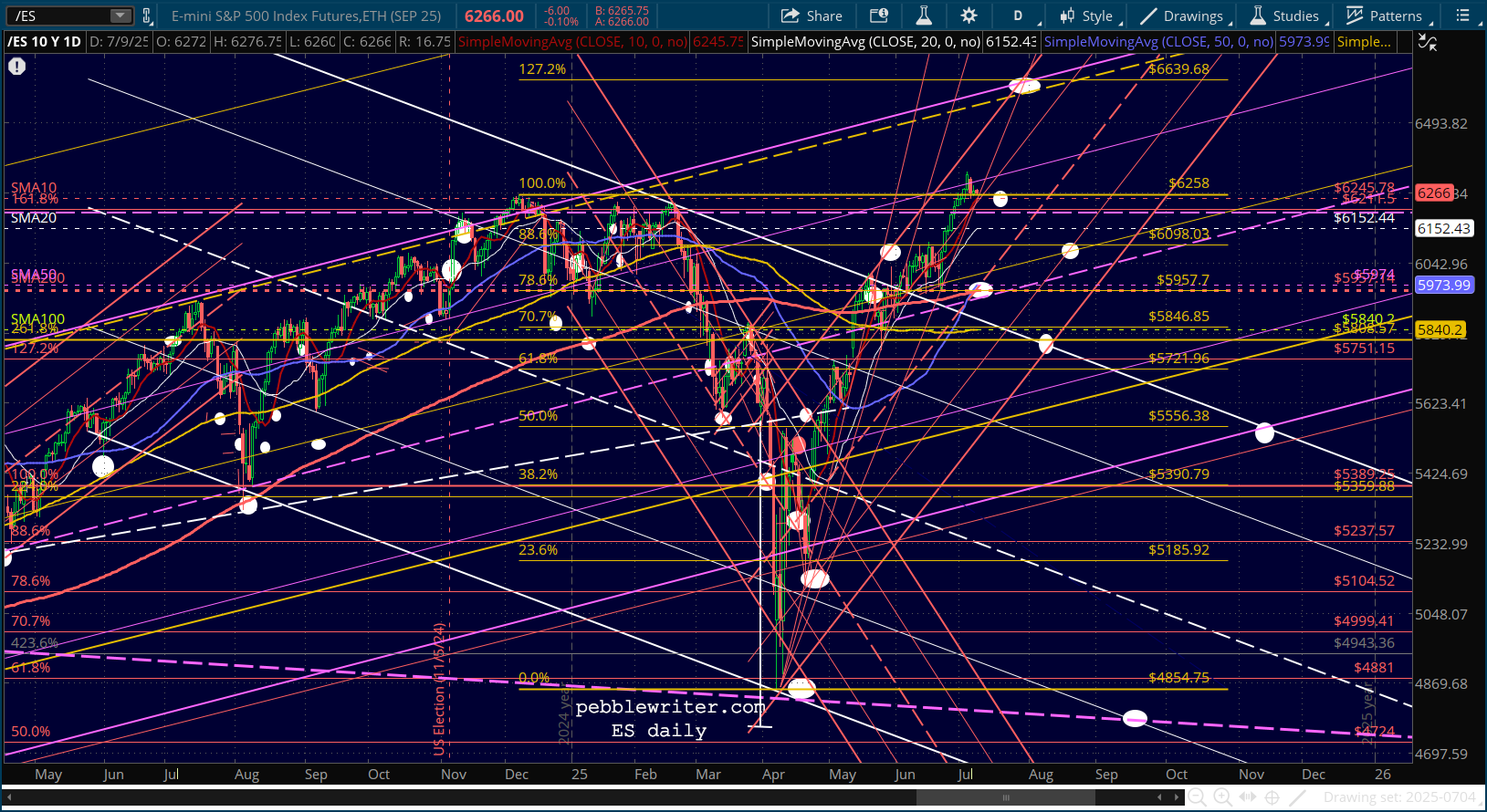Screen dimensions: 1487x812
Task: Click the SimpleMovingAvg (CLOSE, 20, 0, no) label
Action: click(x=865, y=42)
